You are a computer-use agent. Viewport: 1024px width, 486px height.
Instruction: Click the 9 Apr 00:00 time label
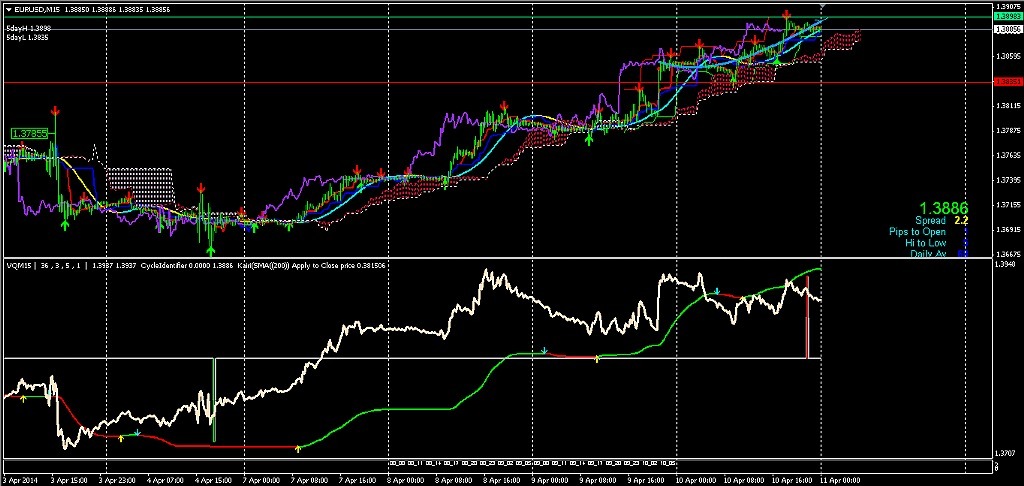(x=549, y=479)
